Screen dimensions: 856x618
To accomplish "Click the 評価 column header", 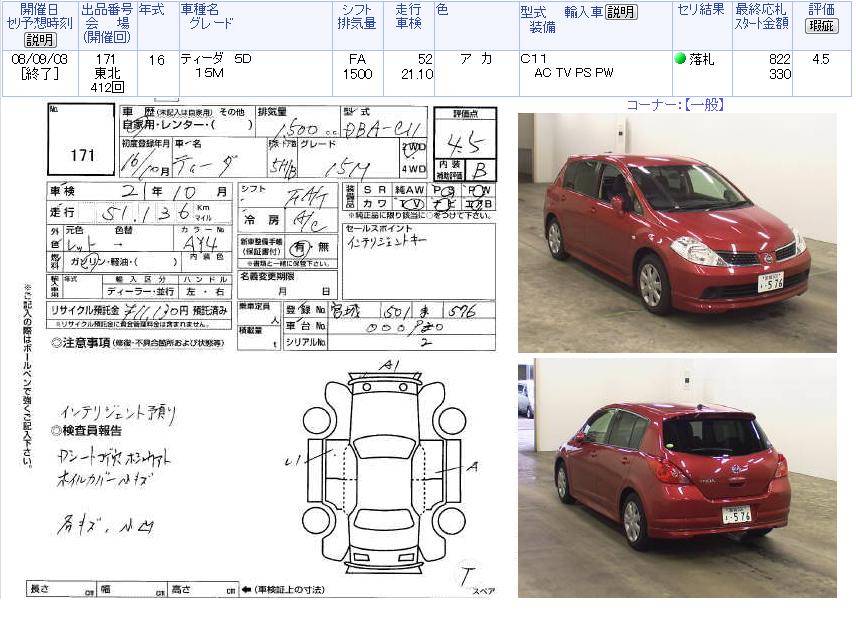I will tap(821, 9).
